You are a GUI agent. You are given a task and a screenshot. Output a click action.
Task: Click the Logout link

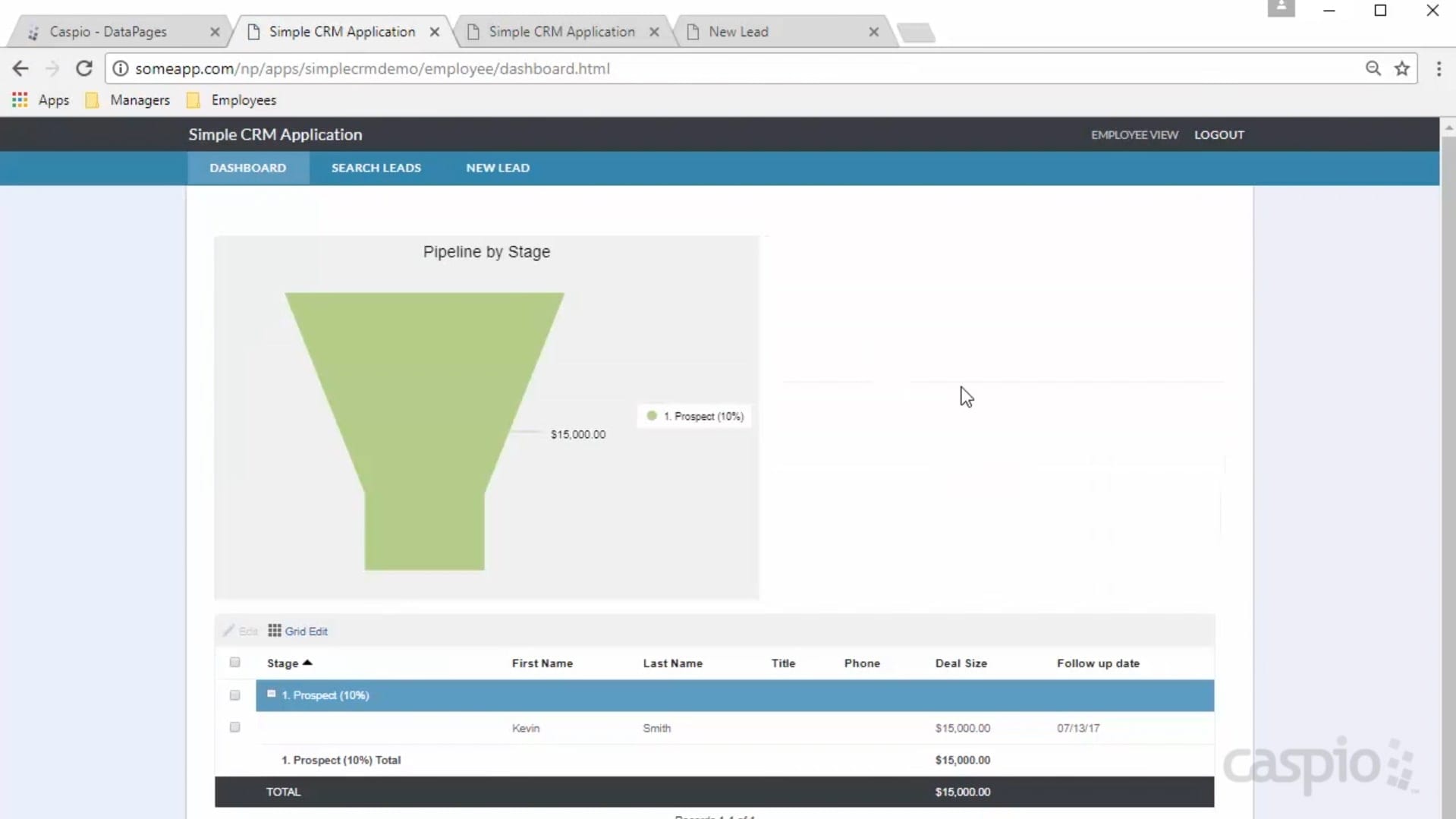pos(1219,134)
